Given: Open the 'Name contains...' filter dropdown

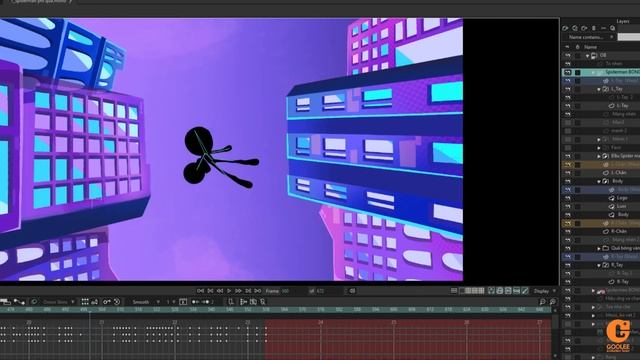Looking at the screenshot, I should 590,37.
